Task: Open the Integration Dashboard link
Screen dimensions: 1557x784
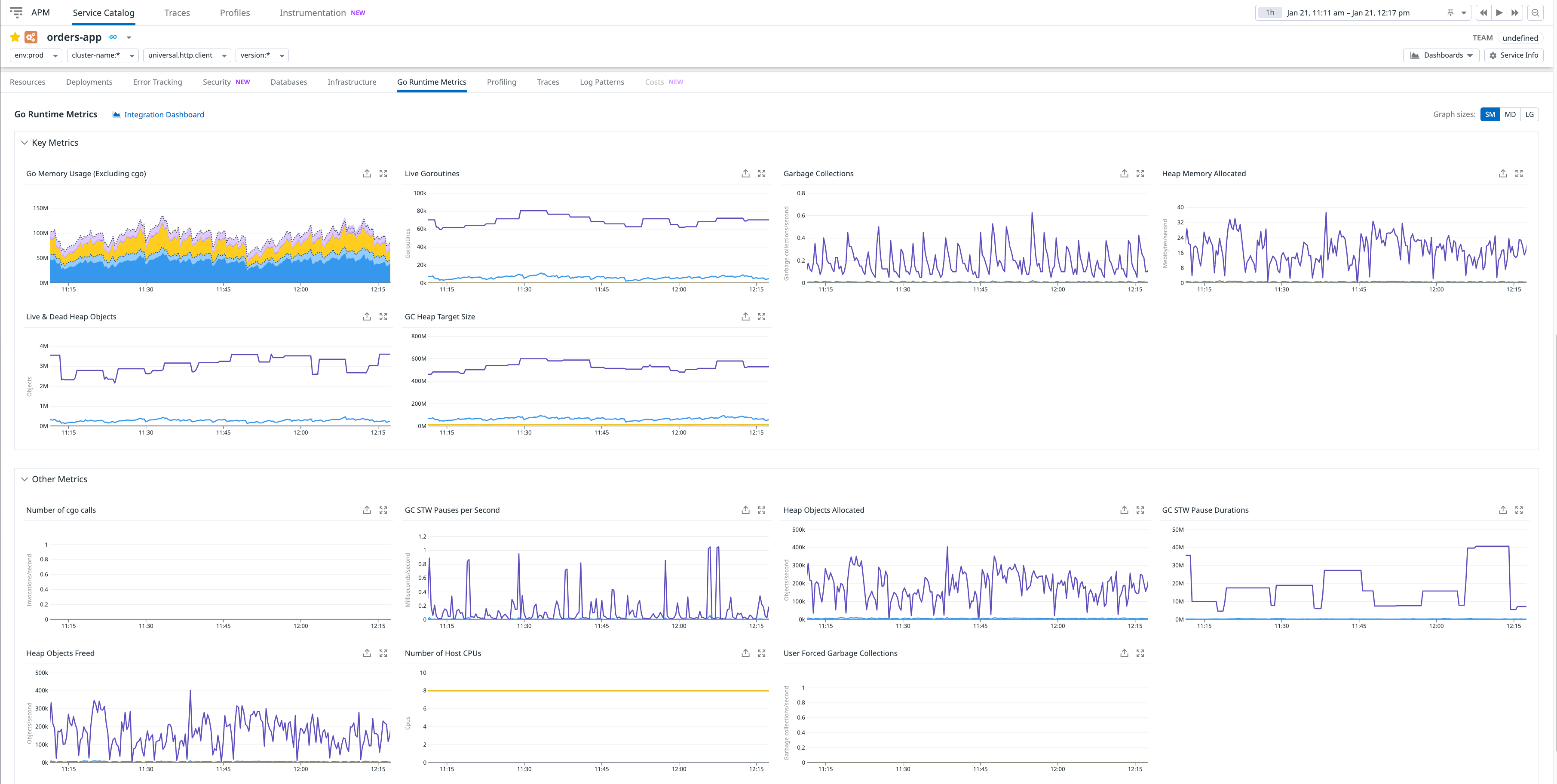Action: point(164,114)
